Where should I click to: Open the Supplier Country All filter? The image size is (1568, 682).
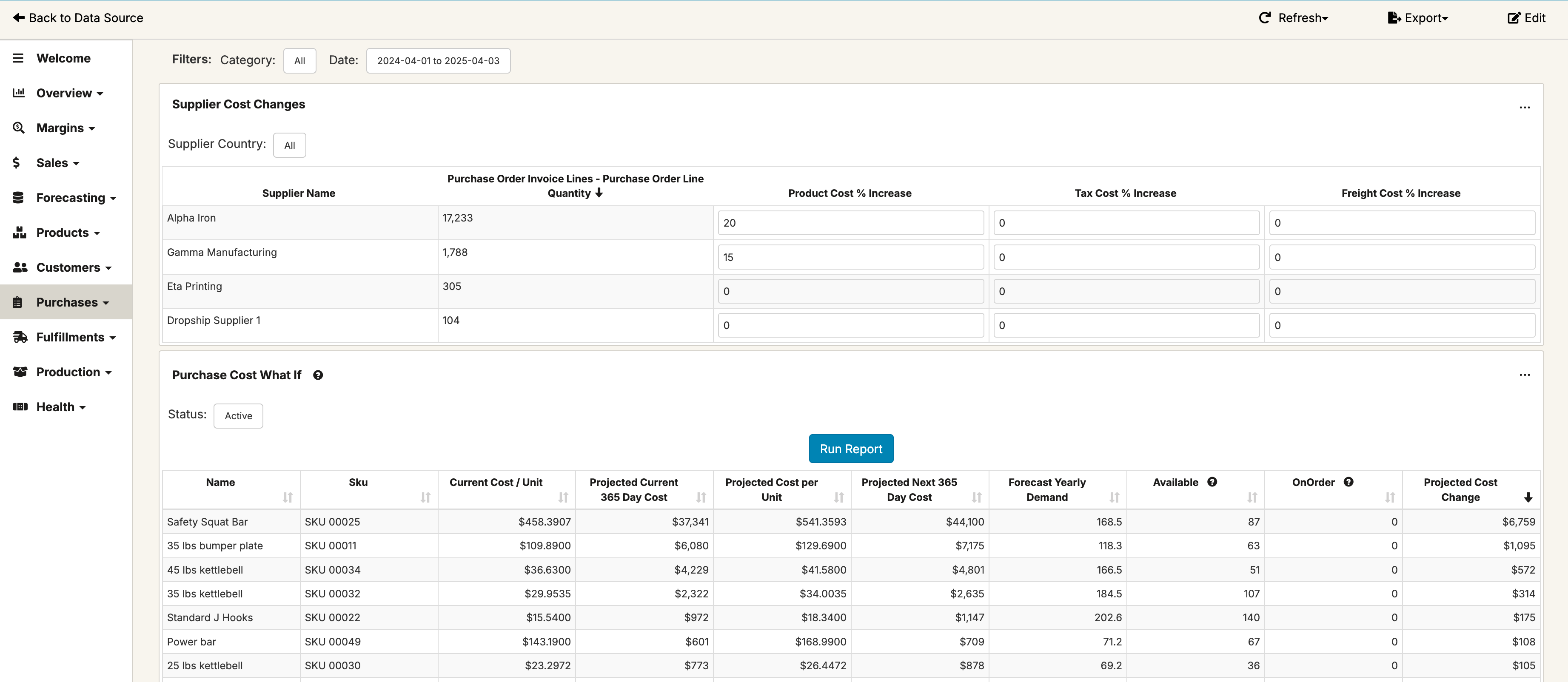tap(289, 145)
